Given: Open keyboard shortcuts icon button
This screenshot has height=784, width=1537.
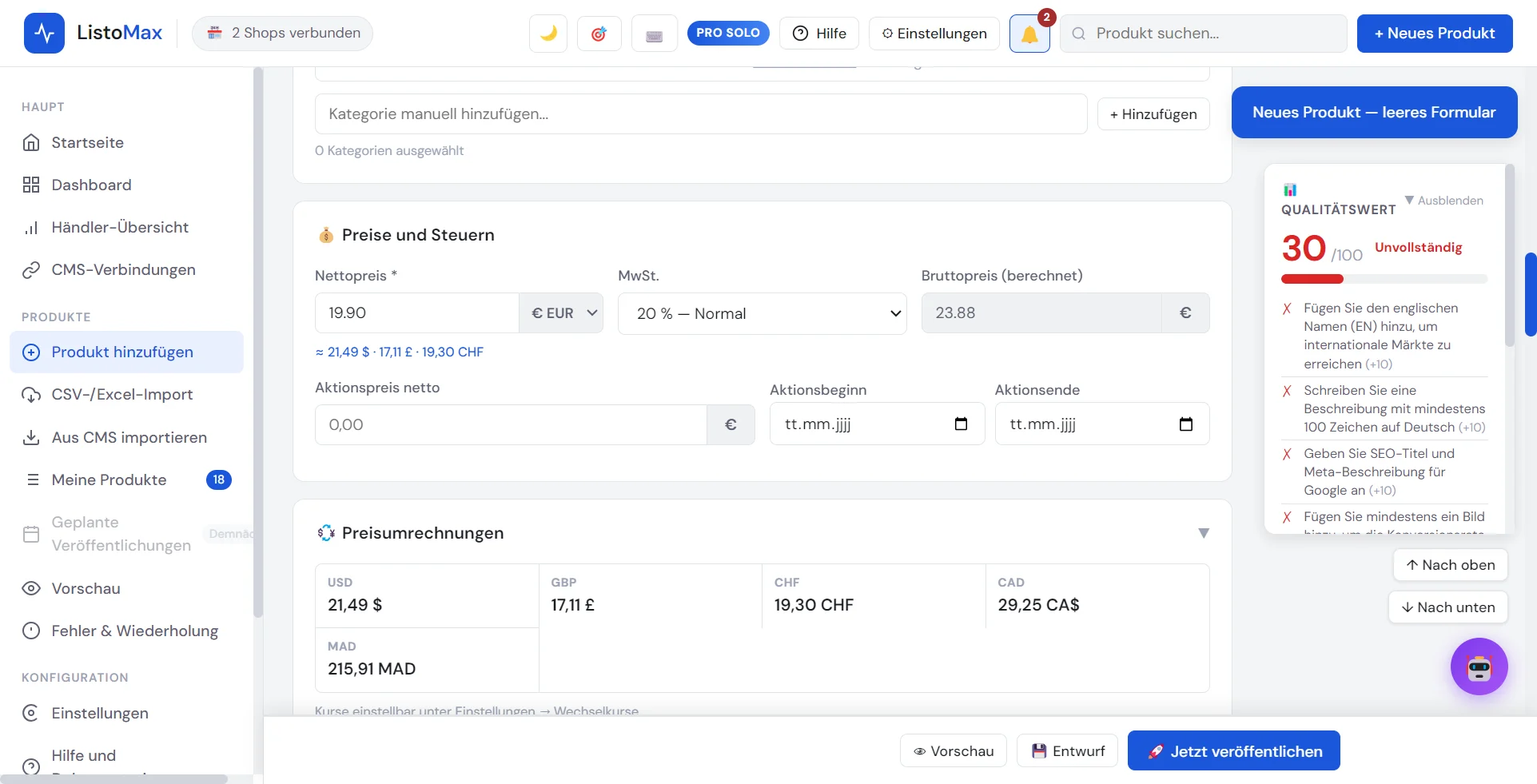Looking at the screenshot, I should tap(654, 34).
